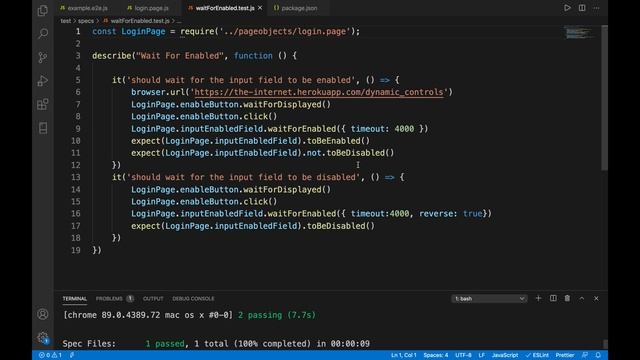Image resolution: width=640 pixels, height=360 pixels.
Task: Create a new terminal with plus icon
Action: pyautogui.click(x=538, y=298)
